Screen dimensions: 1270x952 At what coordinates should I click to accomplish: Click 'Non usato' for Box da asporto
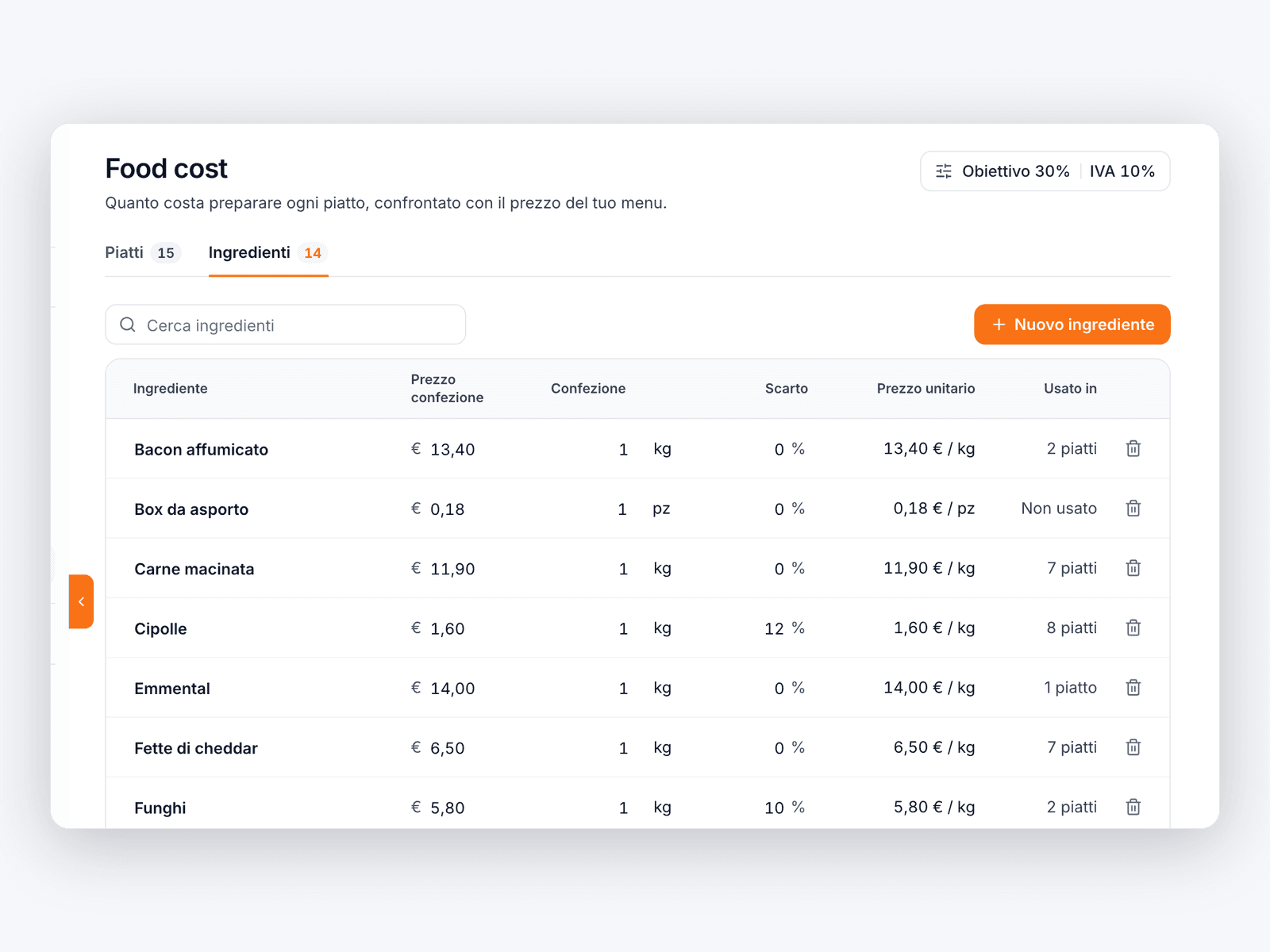tap(1059, 509)
